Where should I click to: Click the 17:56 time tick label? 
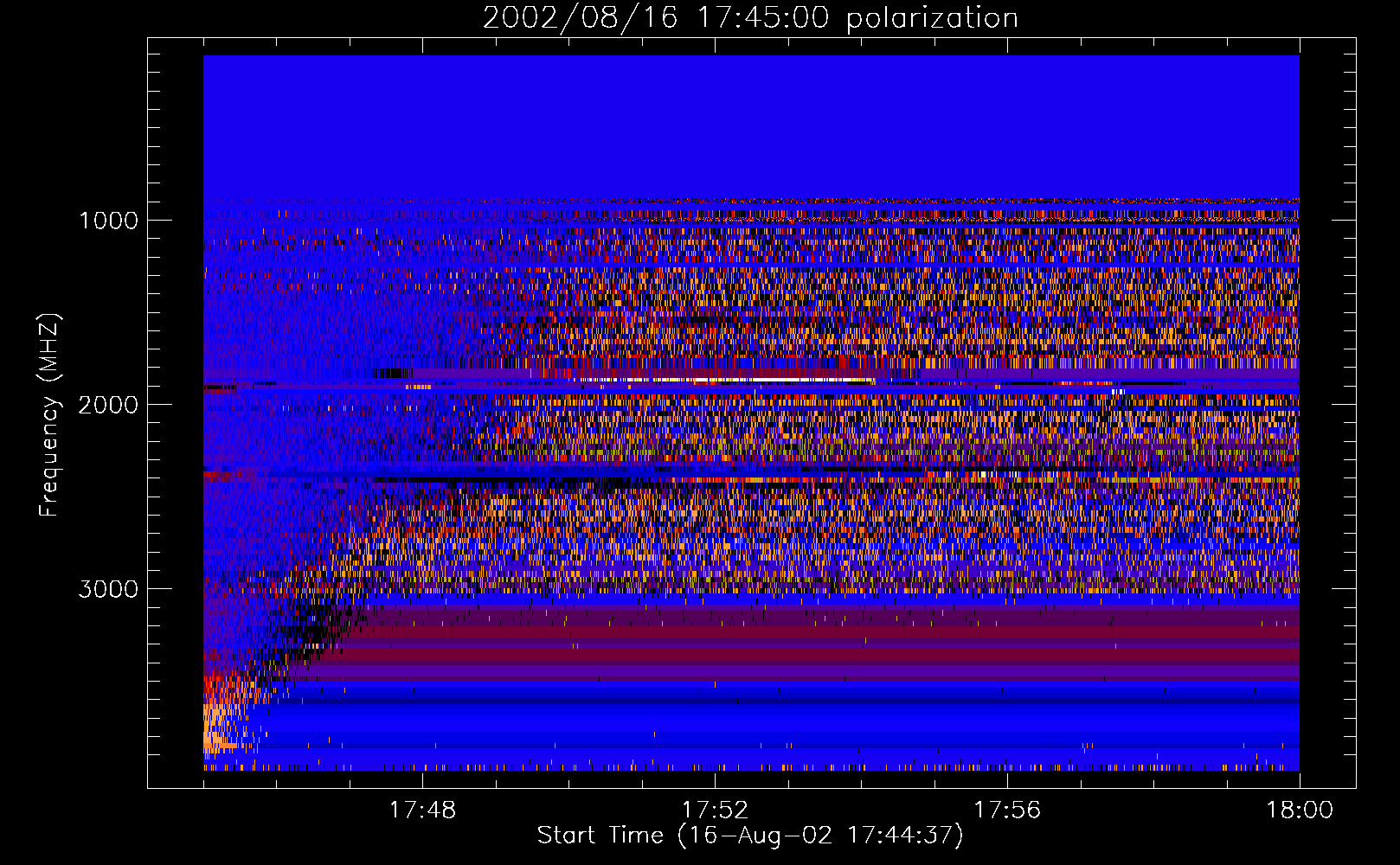pyautogui.click(x=1007, y=811)
